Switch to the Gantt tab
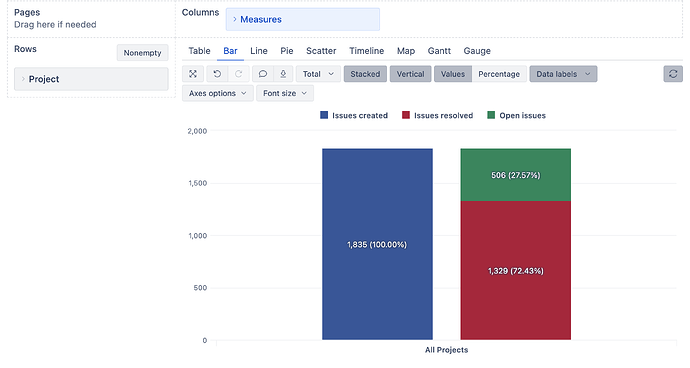 (x=439, y=51)
